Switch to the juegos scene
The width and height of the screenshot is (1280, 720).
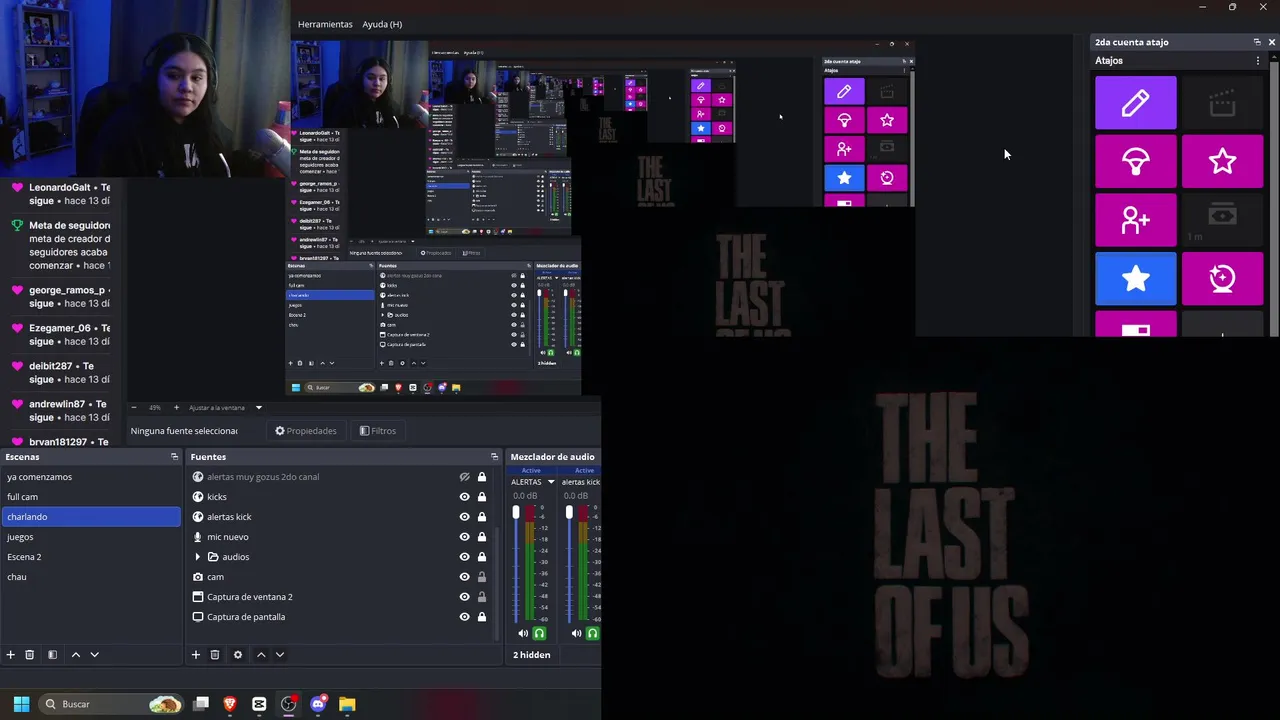90,537
